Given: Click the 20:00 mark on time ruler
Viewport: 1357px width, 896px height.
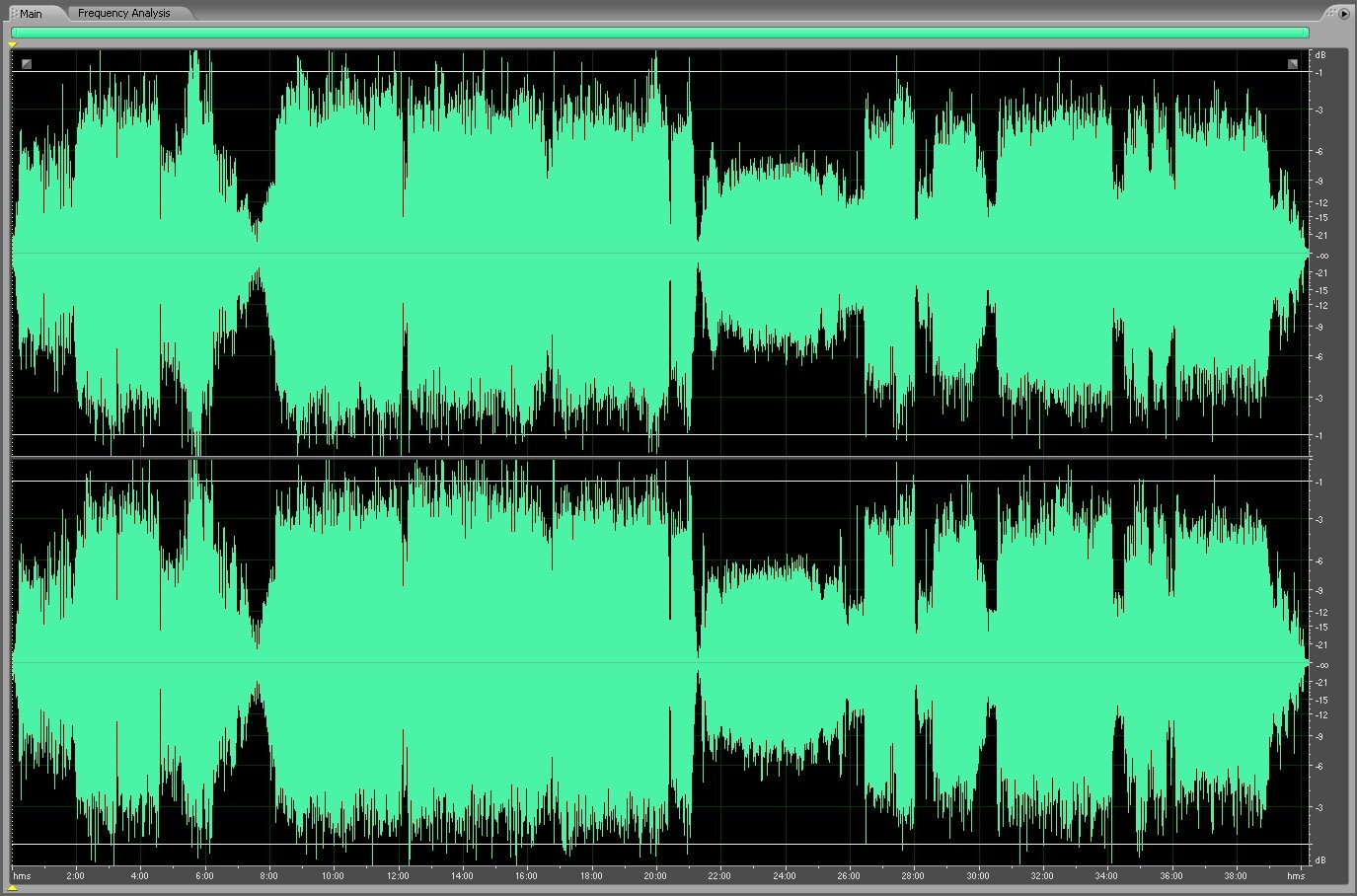Looking at the screenshot, I should 654,875.
